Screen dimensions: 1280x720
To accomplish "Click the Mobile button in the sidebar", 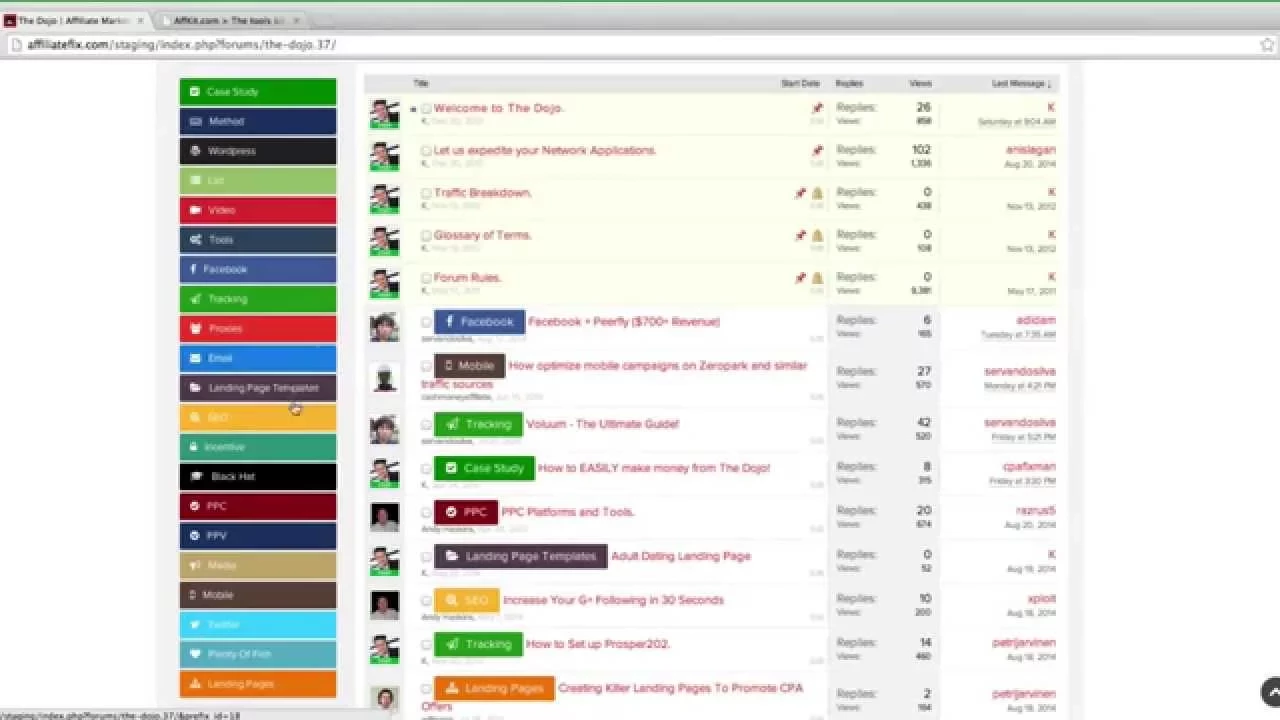I will [x=258, y=595].
